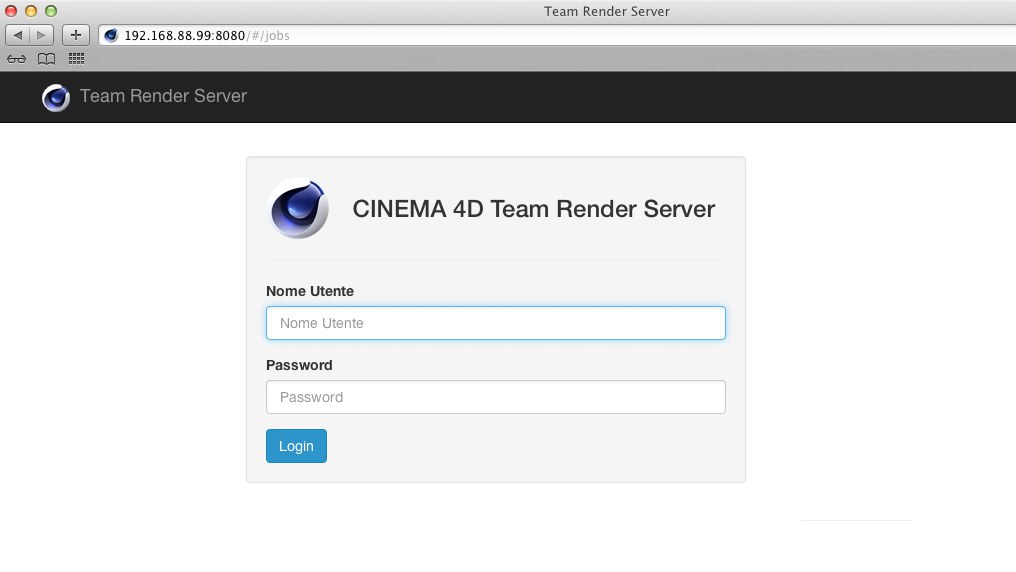This screenshot has height=572, width=1016.
Task: Open the Reading List glasses icon
Action: pyautogui.click(x=16, y=59)
